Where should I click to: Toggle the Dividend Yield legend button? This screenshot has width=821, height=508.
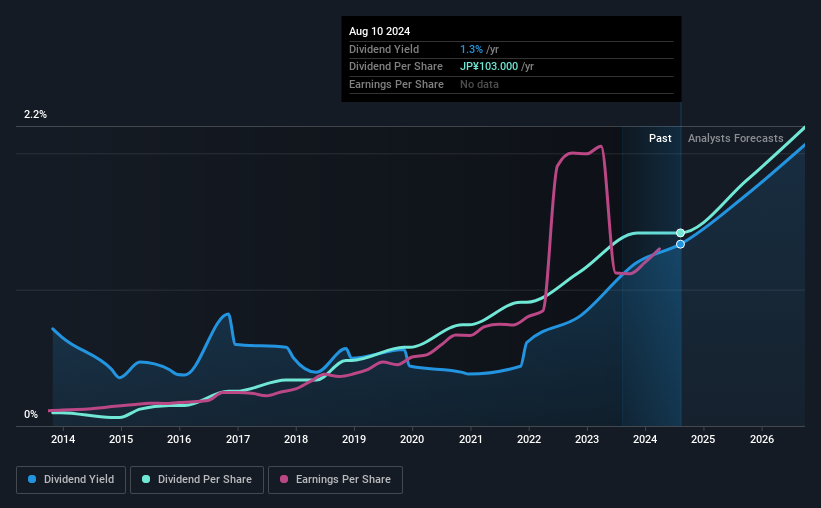pyautogui.click(x=71, y=480)
